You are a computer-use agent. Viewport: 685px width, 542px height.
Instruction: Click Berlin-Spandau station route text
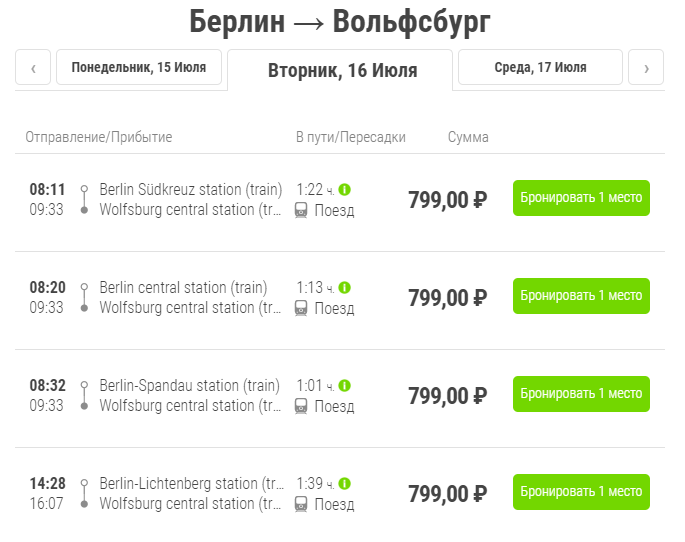pos(189,385)
